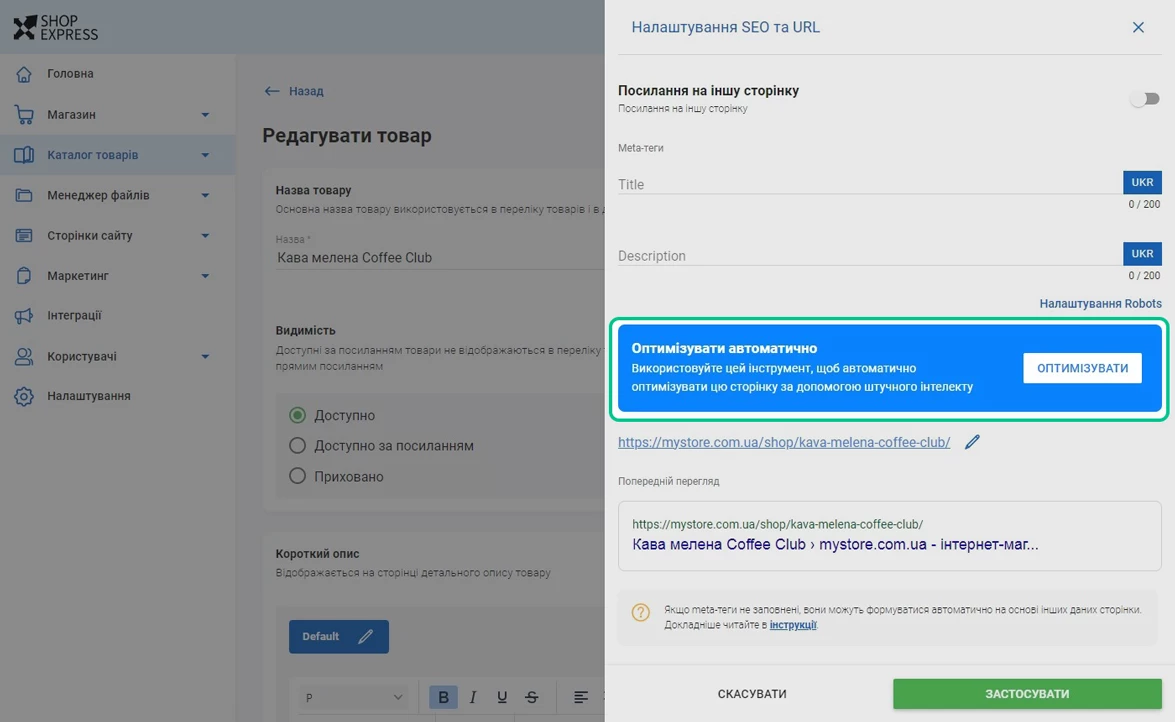Choose the Приховано radio option
This screenshot has height=722, width=1175.
(x=297, y=477)
